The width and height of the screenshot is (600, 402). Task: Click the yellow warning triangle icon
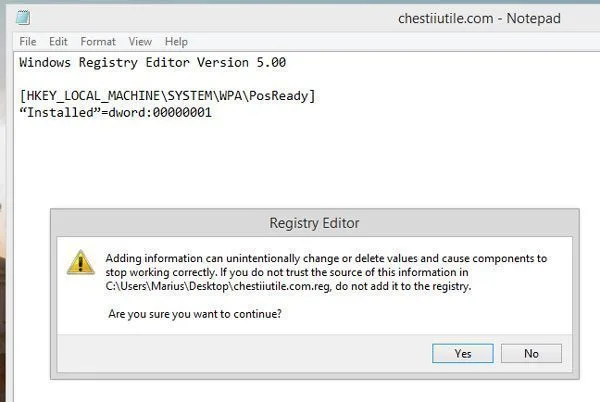(x=81, y=263)
